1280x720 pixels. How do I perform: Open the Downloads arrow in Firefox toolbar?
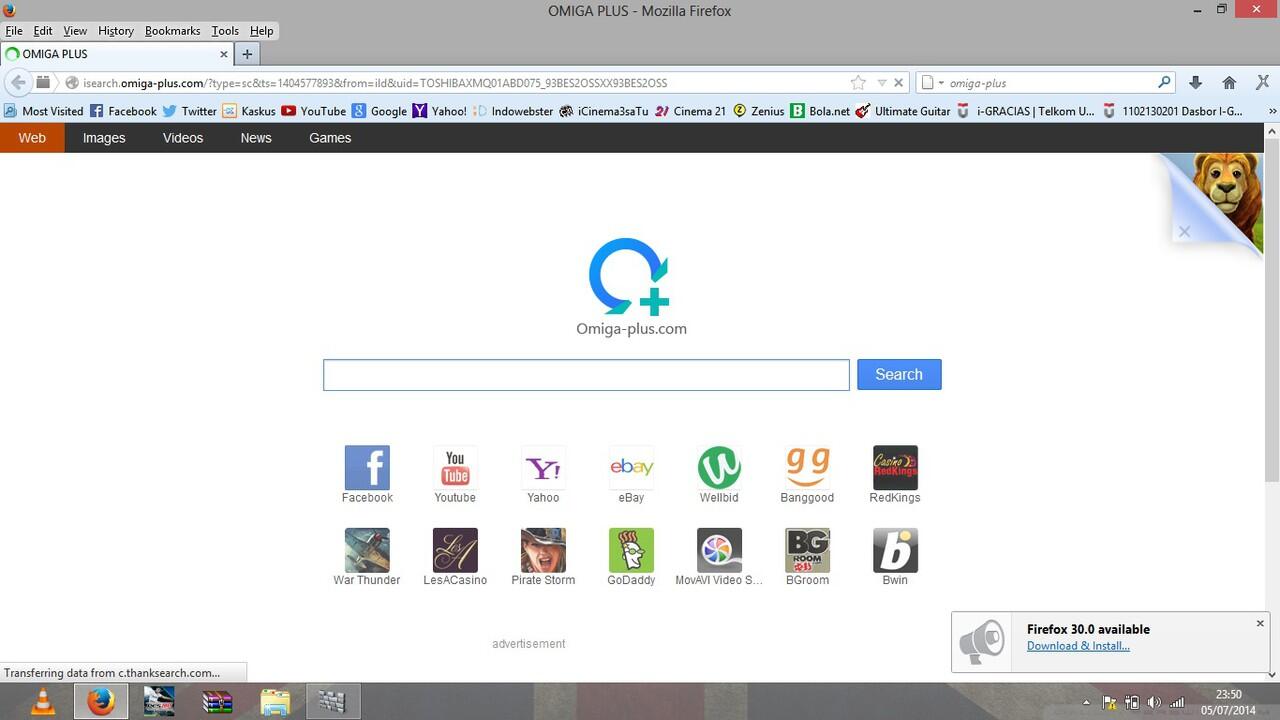coord(1196,82)
